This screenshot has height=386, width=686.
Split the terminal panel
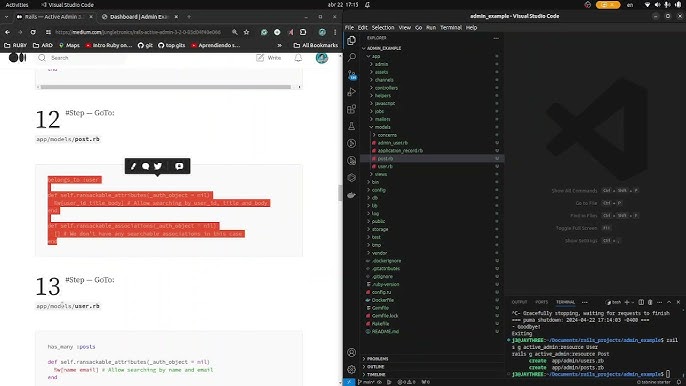pos(641,302)
